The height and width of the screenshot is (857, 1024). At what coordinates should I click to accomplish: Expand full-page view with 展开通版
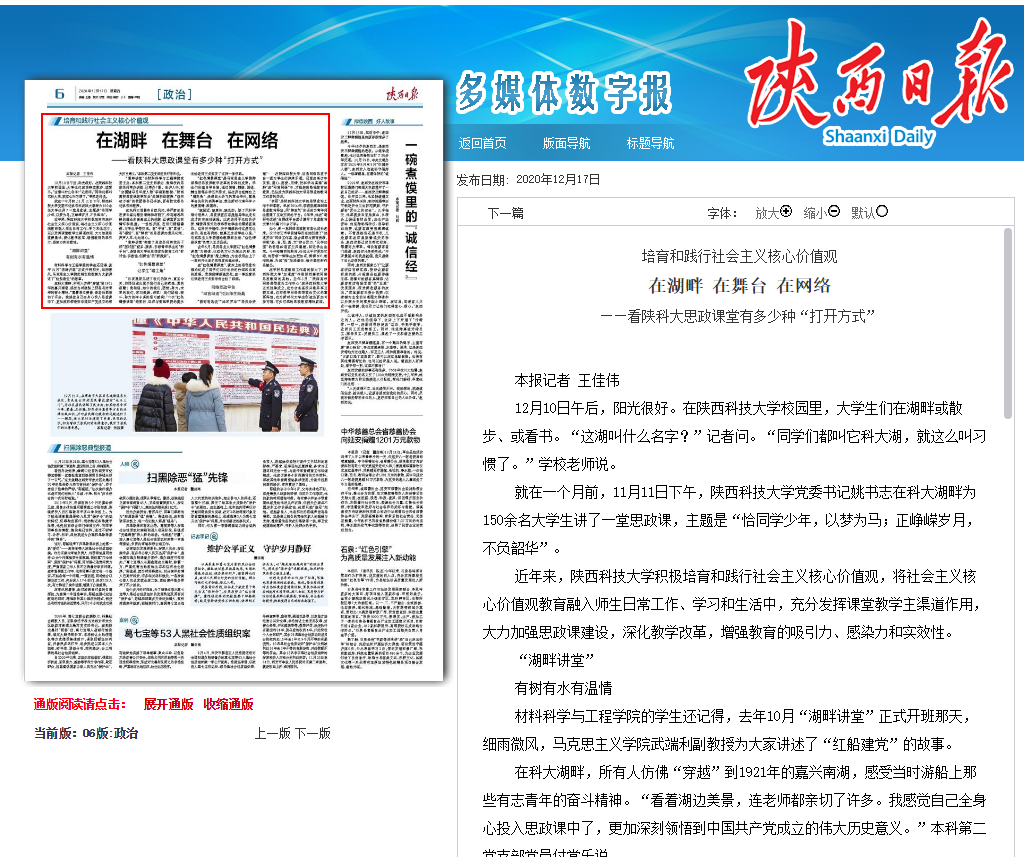point(168,704)
